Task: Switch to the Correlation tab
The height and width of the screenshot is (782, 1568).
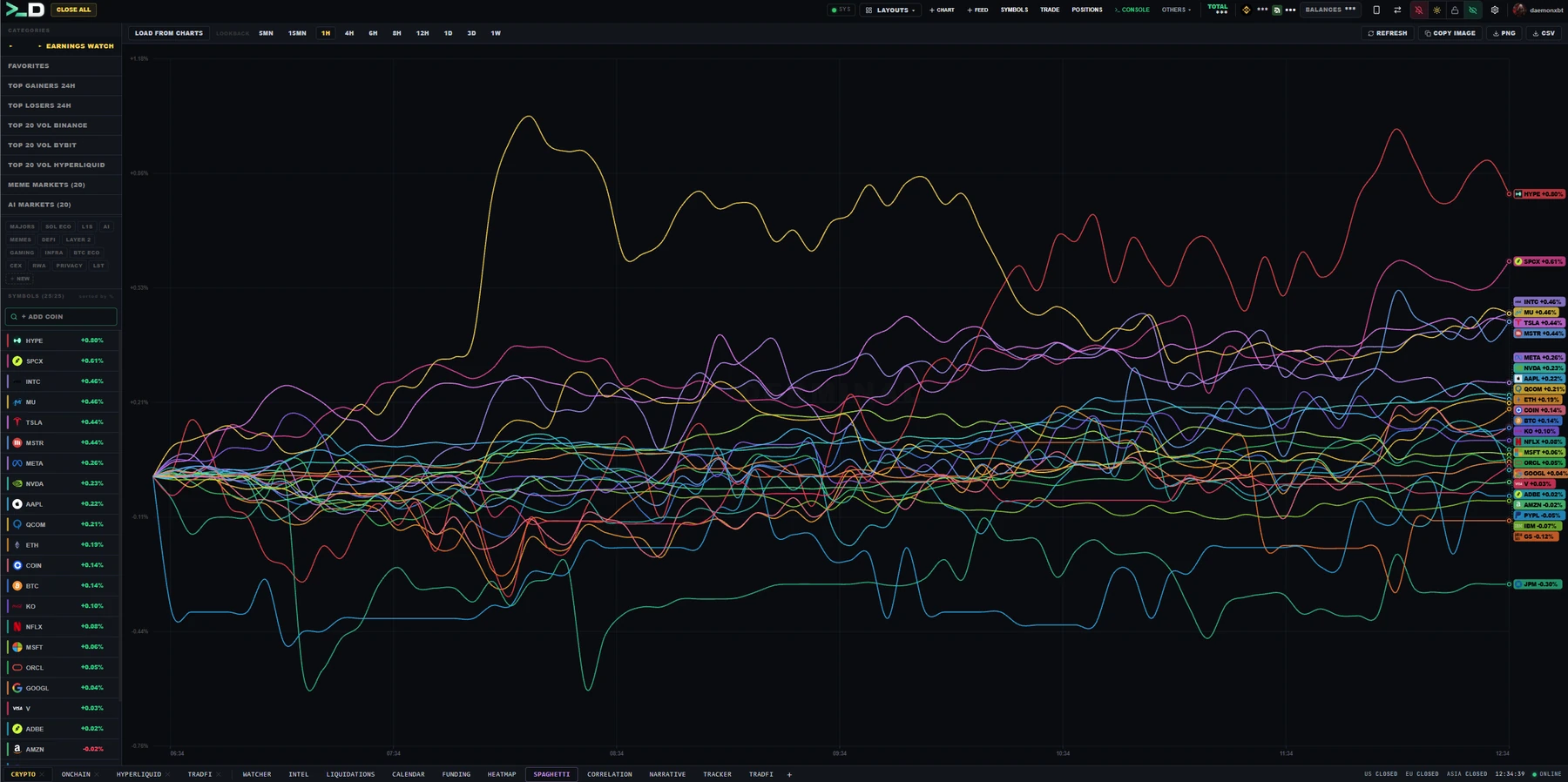Action: click(x=610, y=774)
